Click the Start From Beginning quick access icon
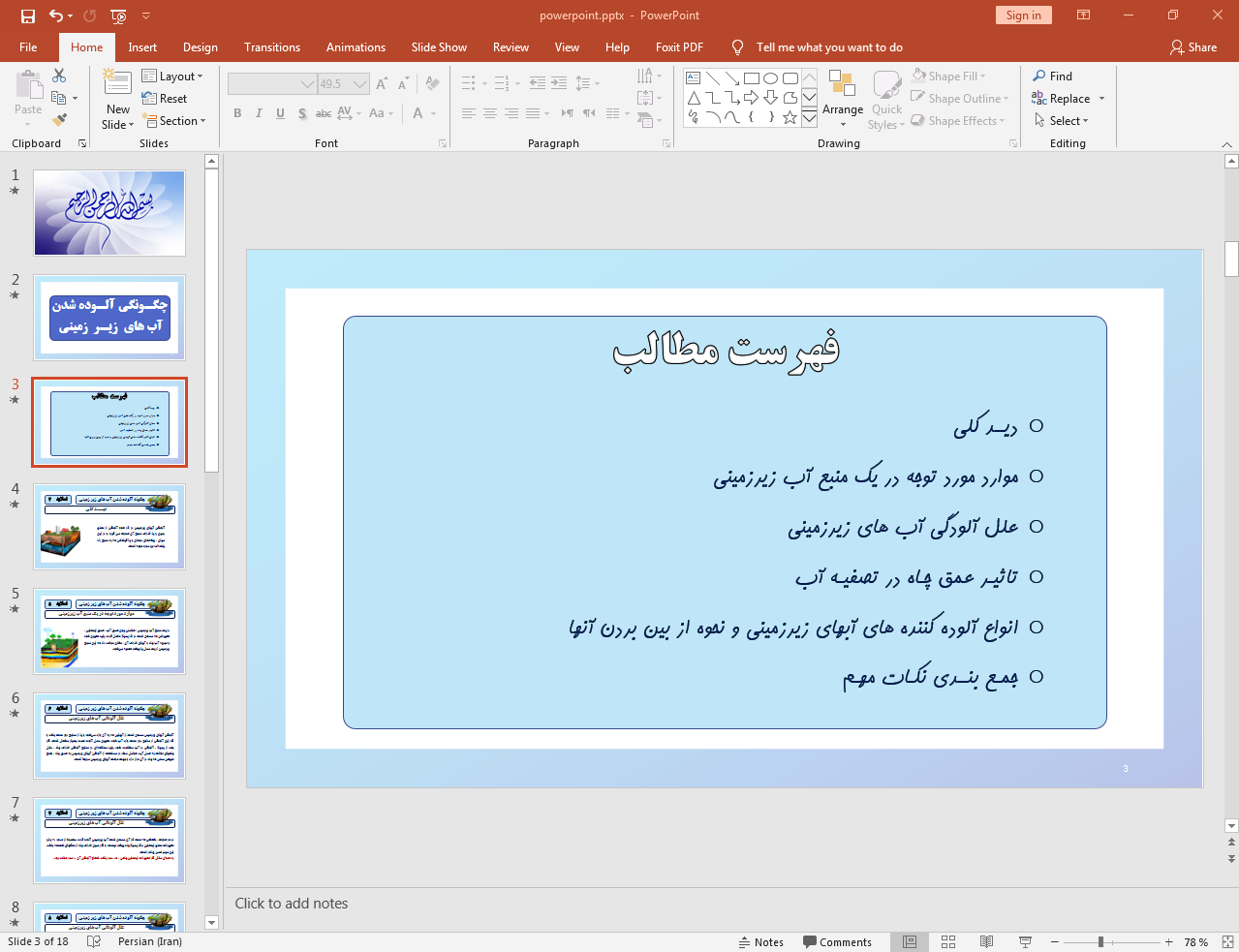1239x952 pixels. point(118,15)
